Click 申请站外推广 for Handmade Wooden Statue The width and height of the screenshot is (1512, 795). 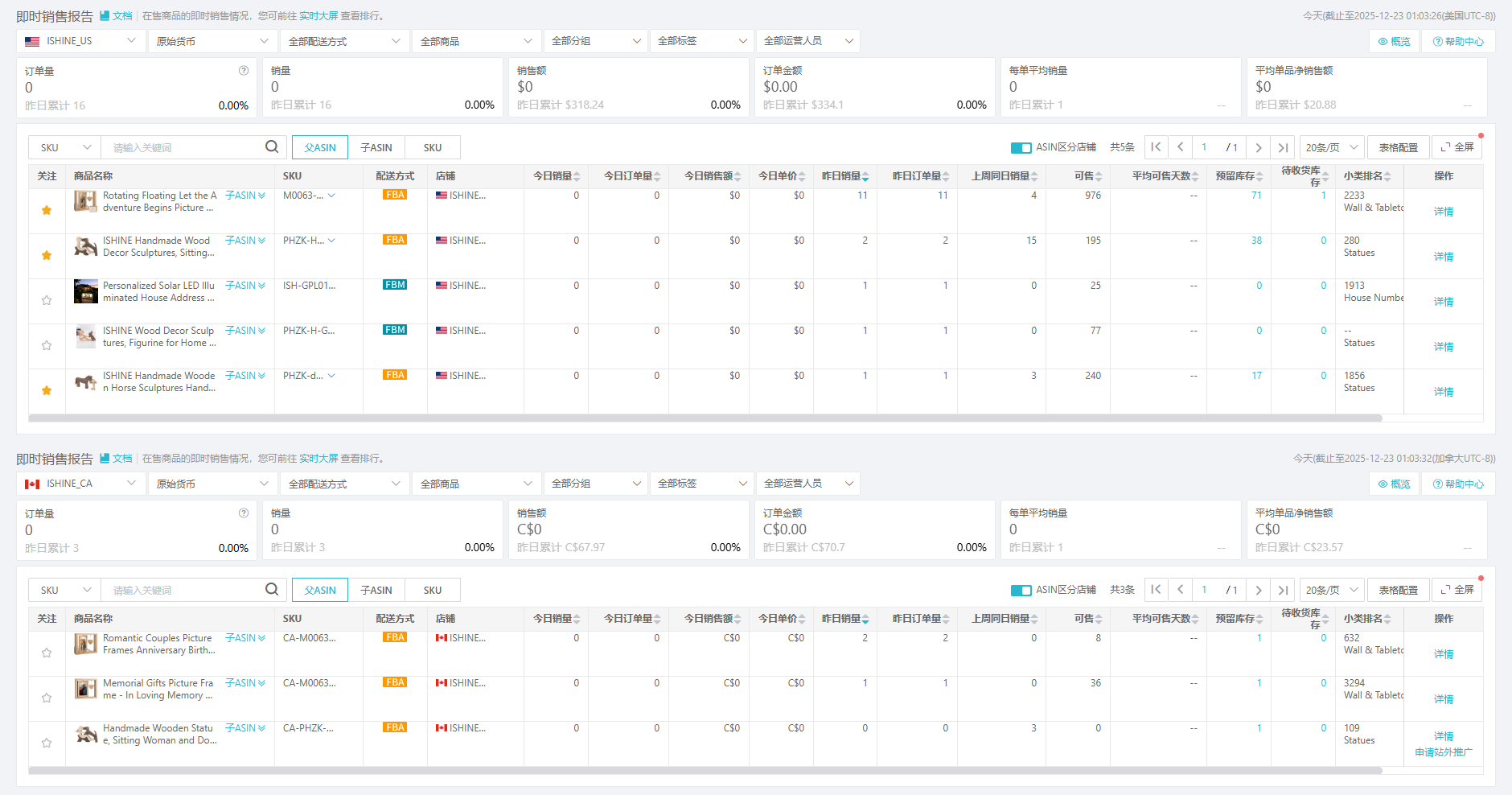point(1444,752)
